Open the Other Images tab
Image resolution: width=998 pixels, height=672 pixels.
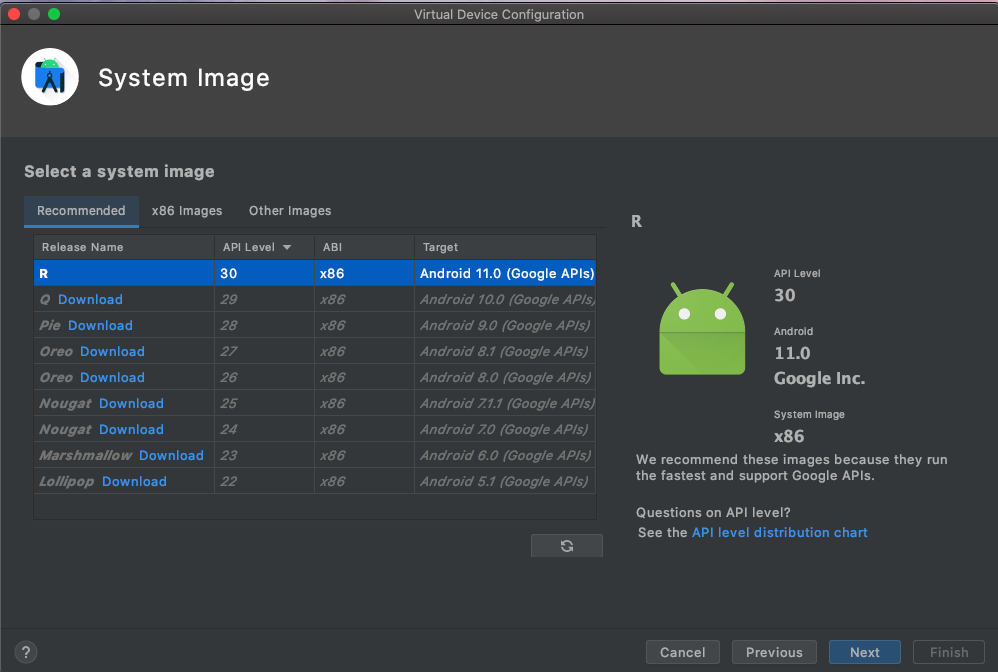tap(289, 211)
